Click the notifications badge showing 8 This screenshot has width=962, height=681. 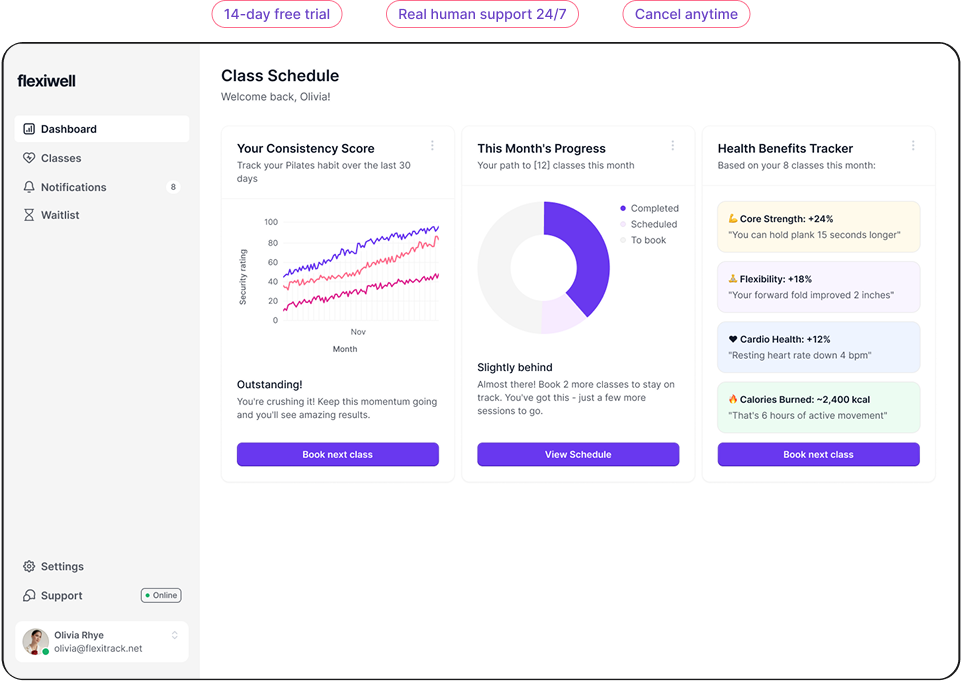[172, 187]
